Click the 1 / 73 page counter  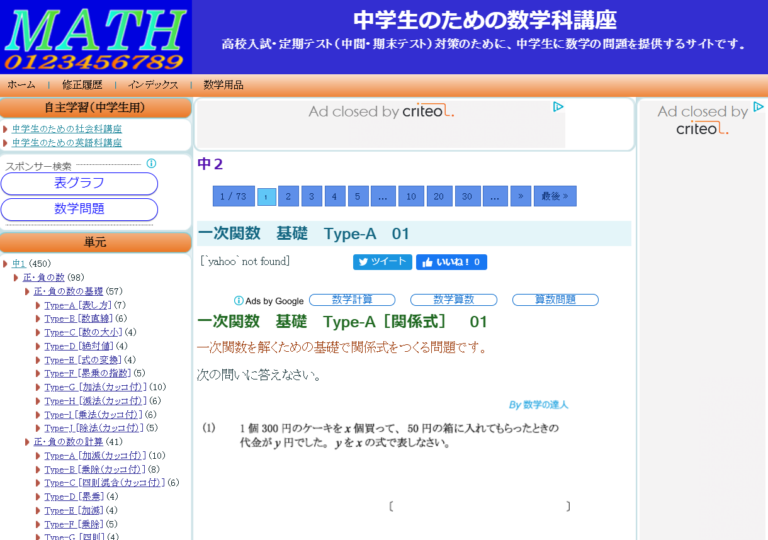[234, 196]
